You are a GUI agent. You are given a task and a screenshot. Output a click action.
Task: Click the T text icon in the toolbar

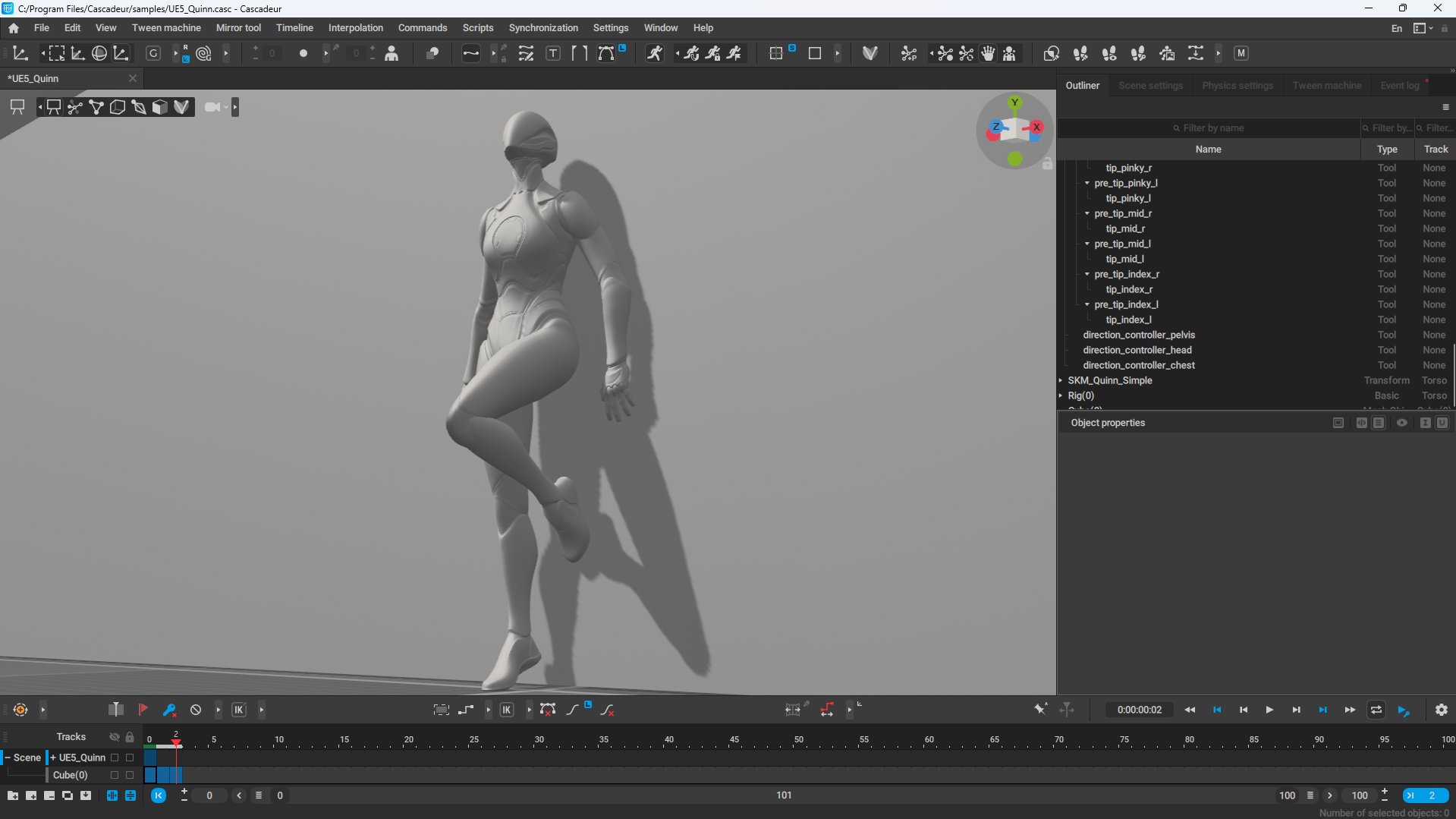pos(553,53)
